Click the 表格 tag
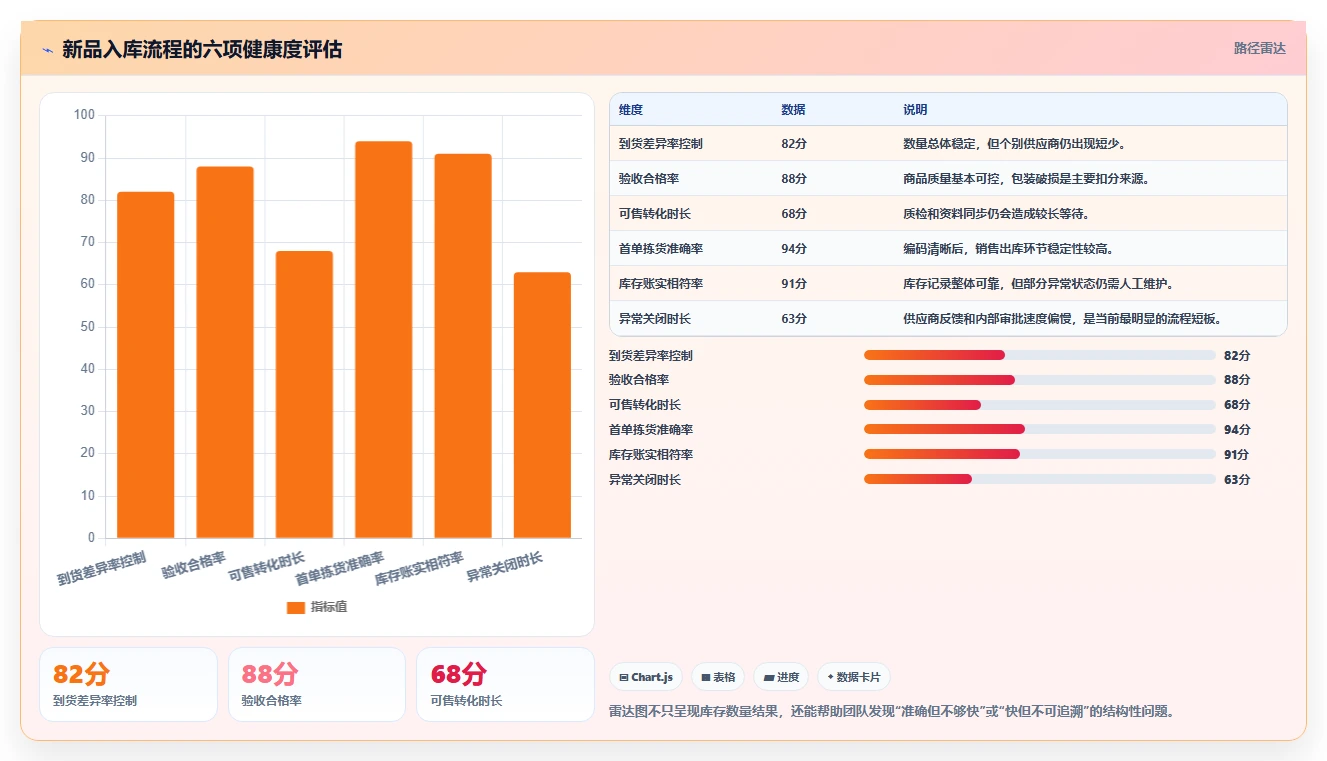1327x761 pixels. (718, 677)
